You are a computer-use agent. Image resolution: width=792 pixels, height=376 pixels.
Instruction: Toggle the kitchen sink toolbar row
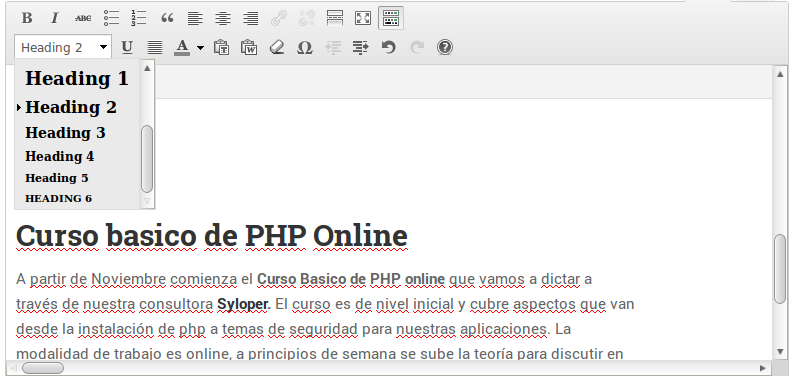pos(391,18)
